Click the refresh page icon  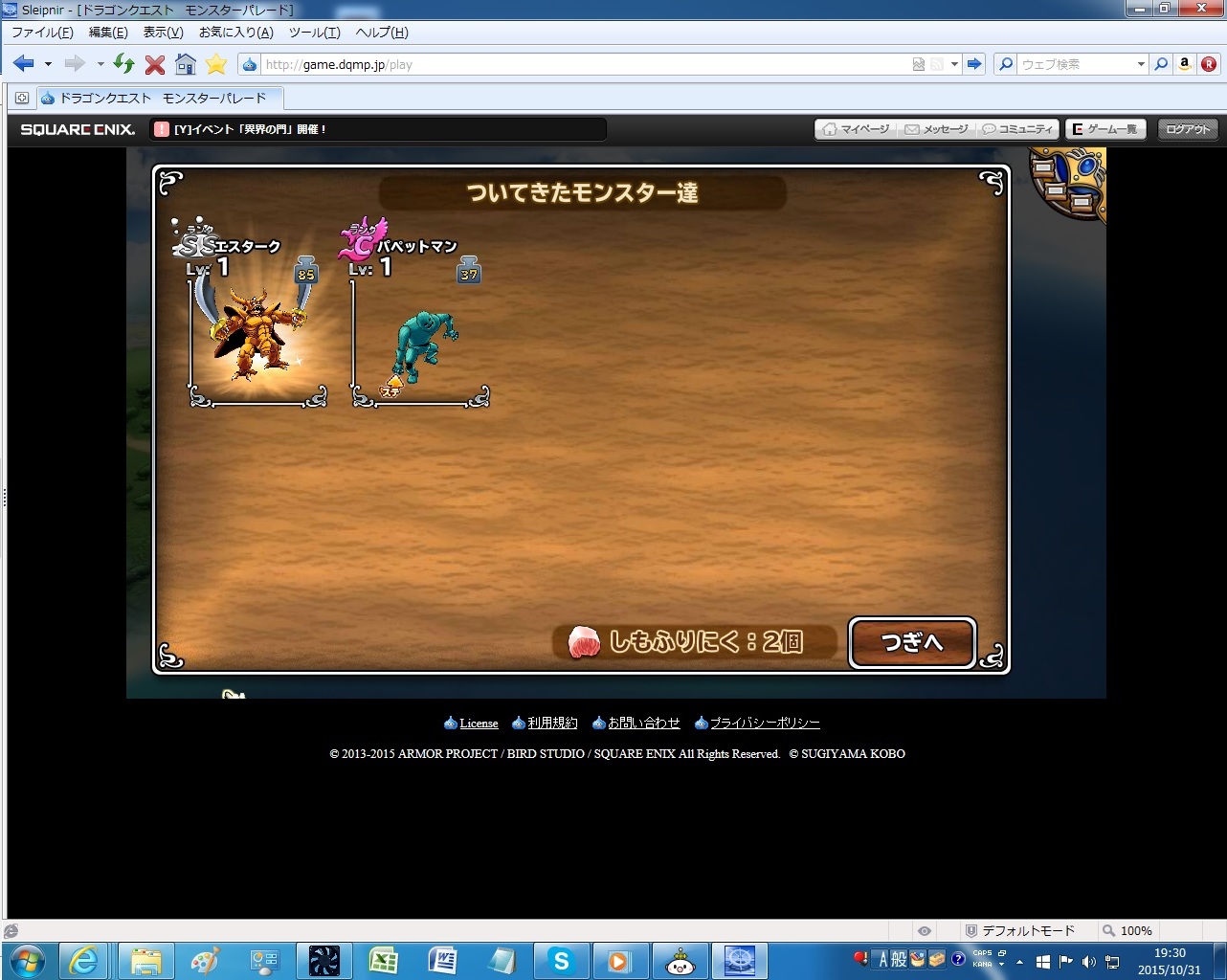coord(123,64)
